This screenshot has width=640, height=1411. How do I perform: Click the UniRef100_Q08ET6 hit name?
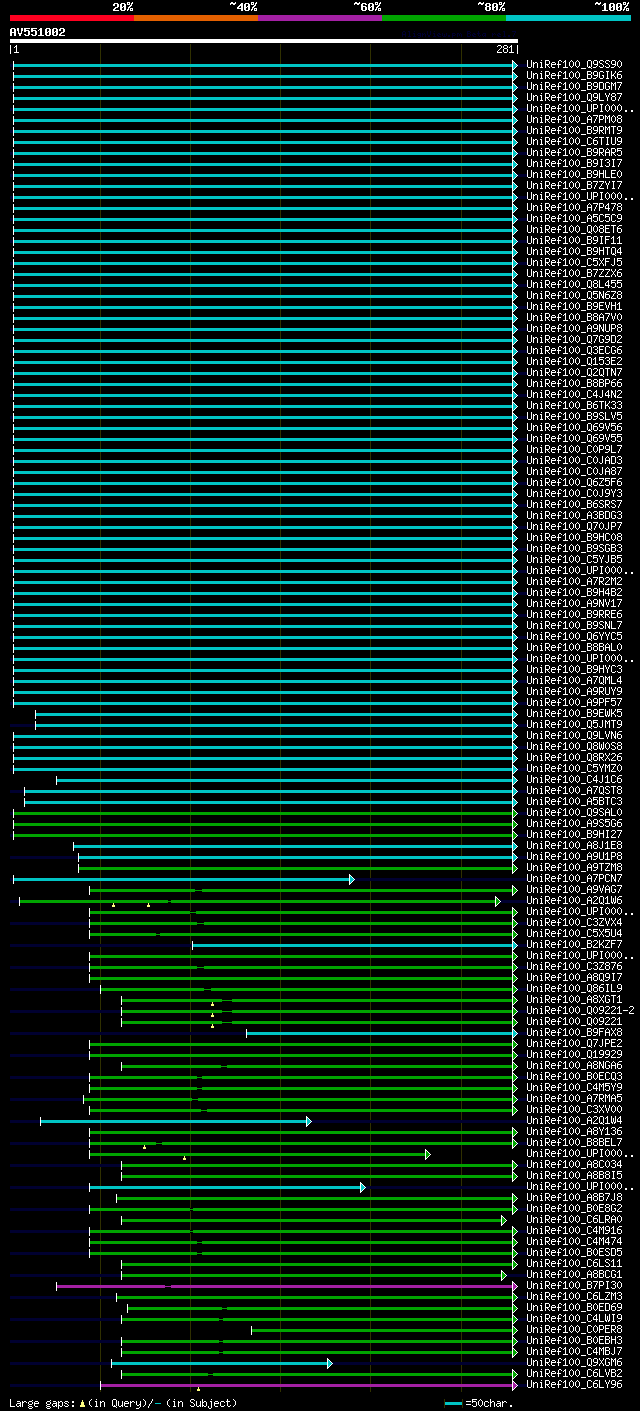(x=574, y=230)
